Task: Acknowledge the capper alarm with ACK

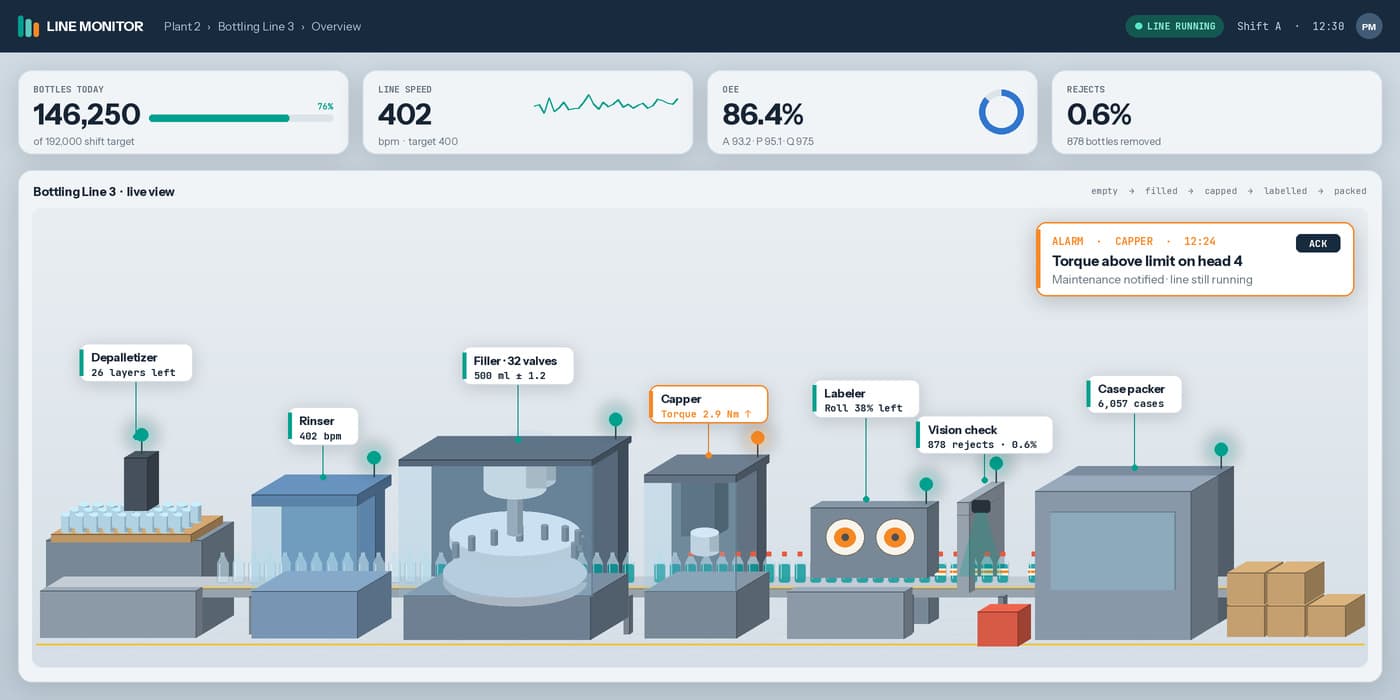Action: [x=1318, y=243]
